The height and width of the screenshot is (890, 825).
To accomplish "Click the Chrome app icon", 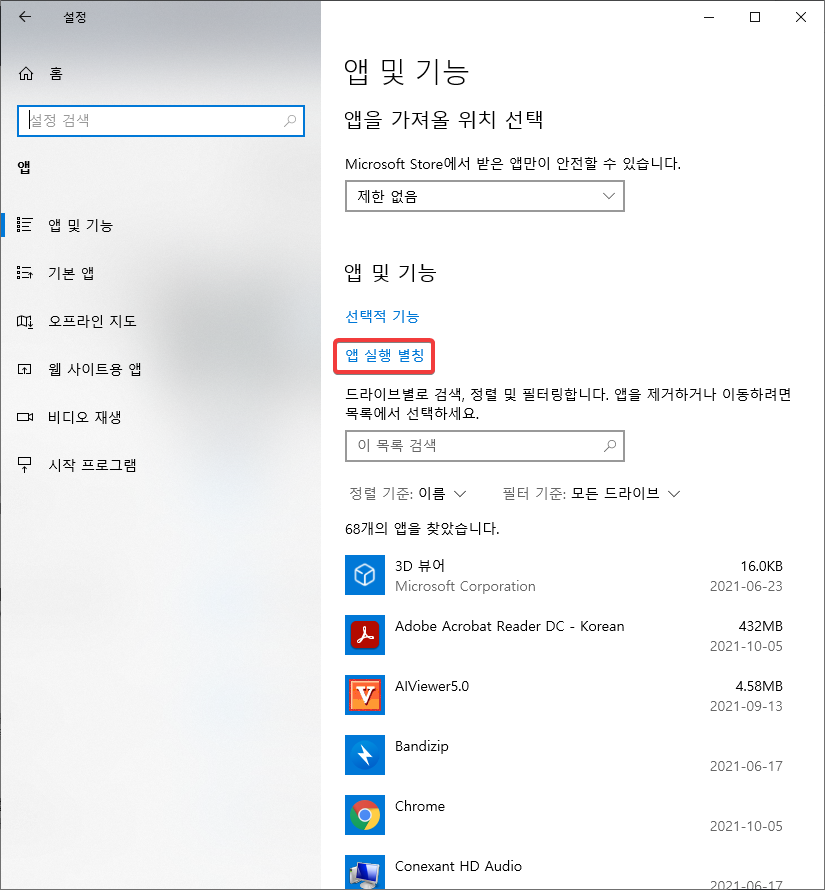I will pyautogui.click(x=365, y=815).
